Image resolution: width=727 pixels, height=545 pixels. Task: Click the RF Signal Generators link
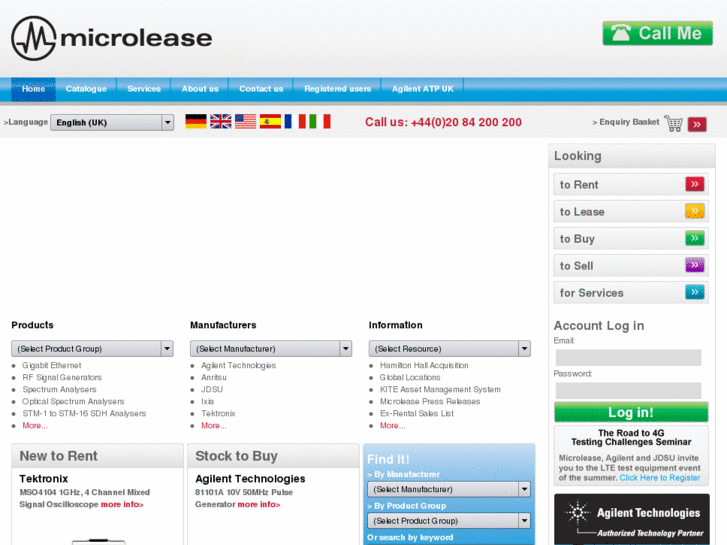[62, 378]
